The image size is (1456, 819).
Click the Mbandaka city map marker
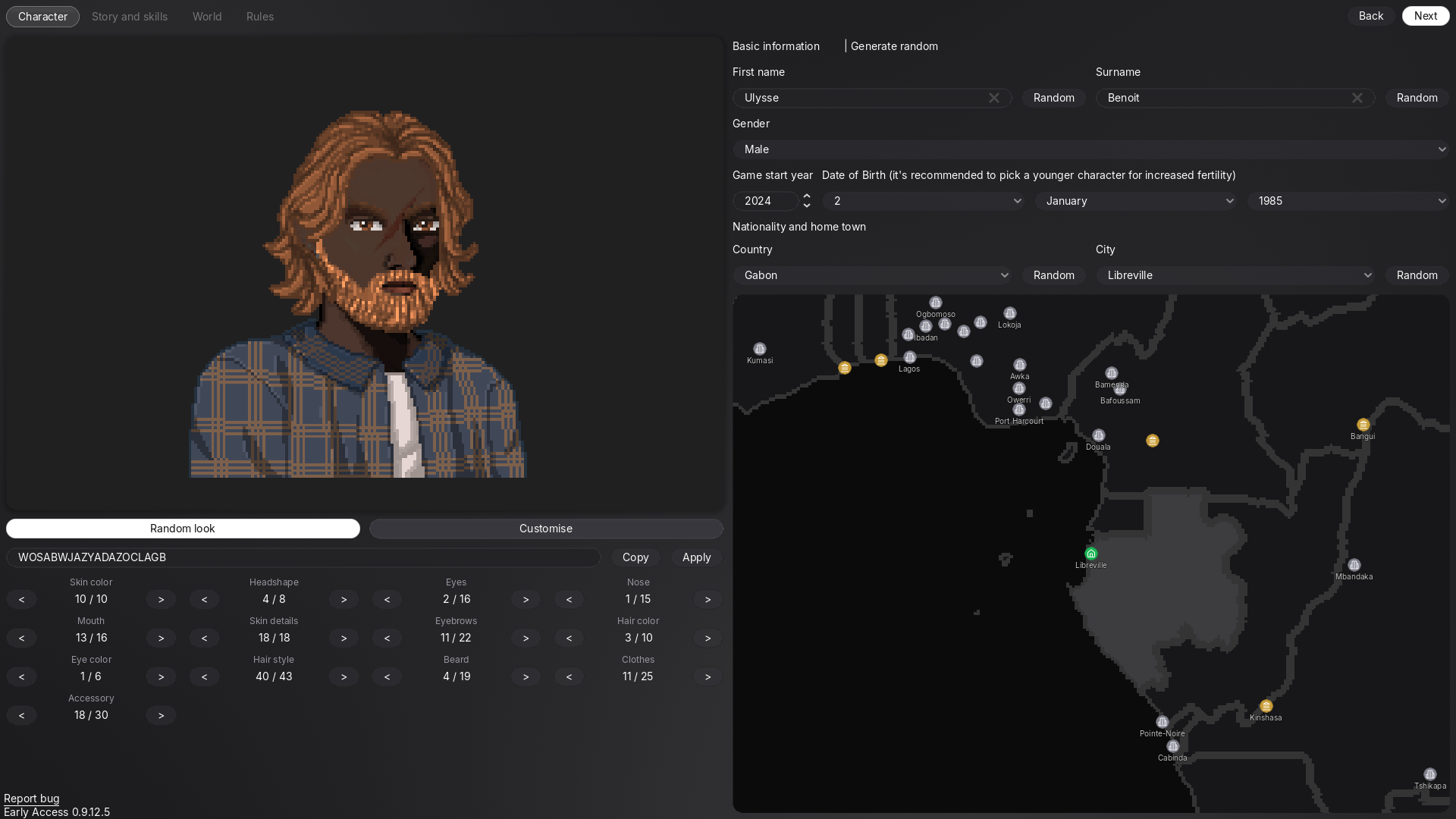(x=1354, y=565)
